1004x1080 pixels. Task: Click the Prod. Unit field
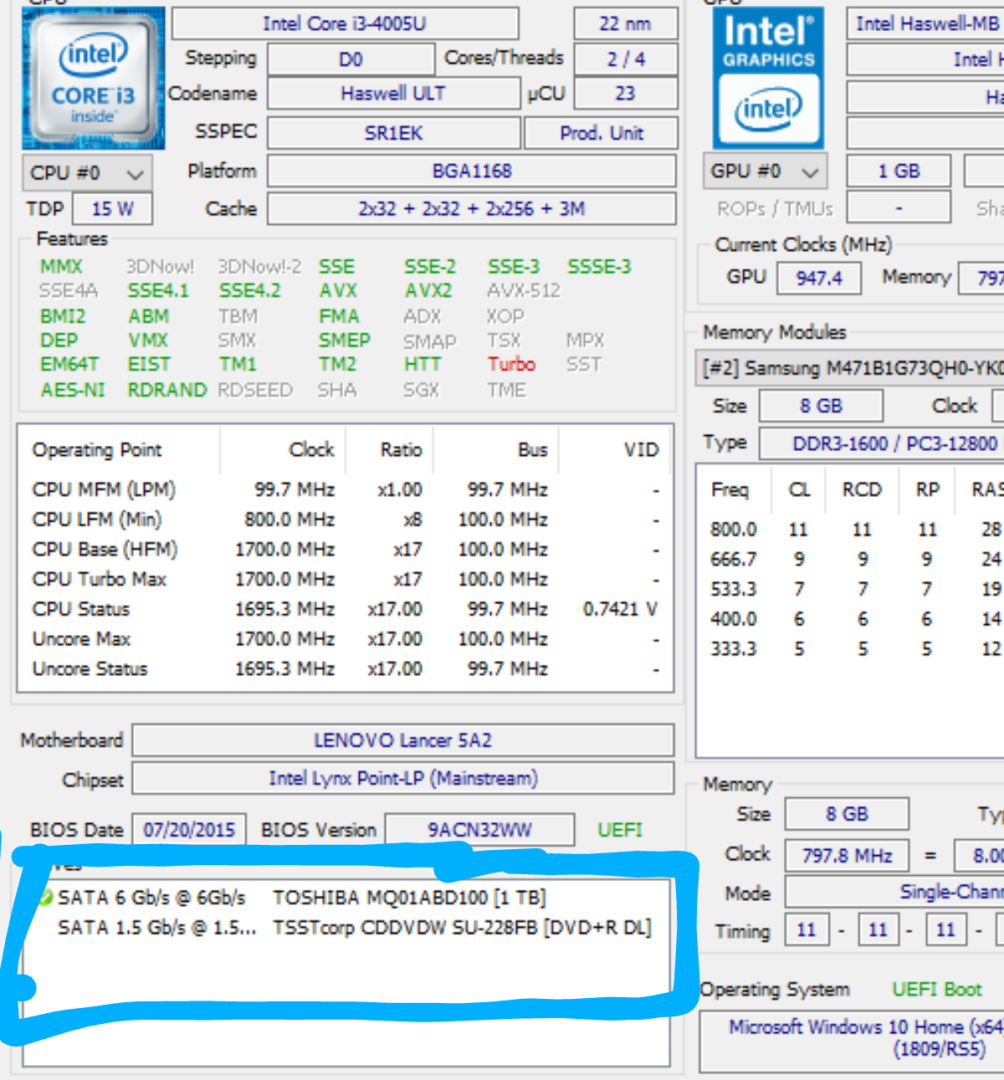pos(601,133)
